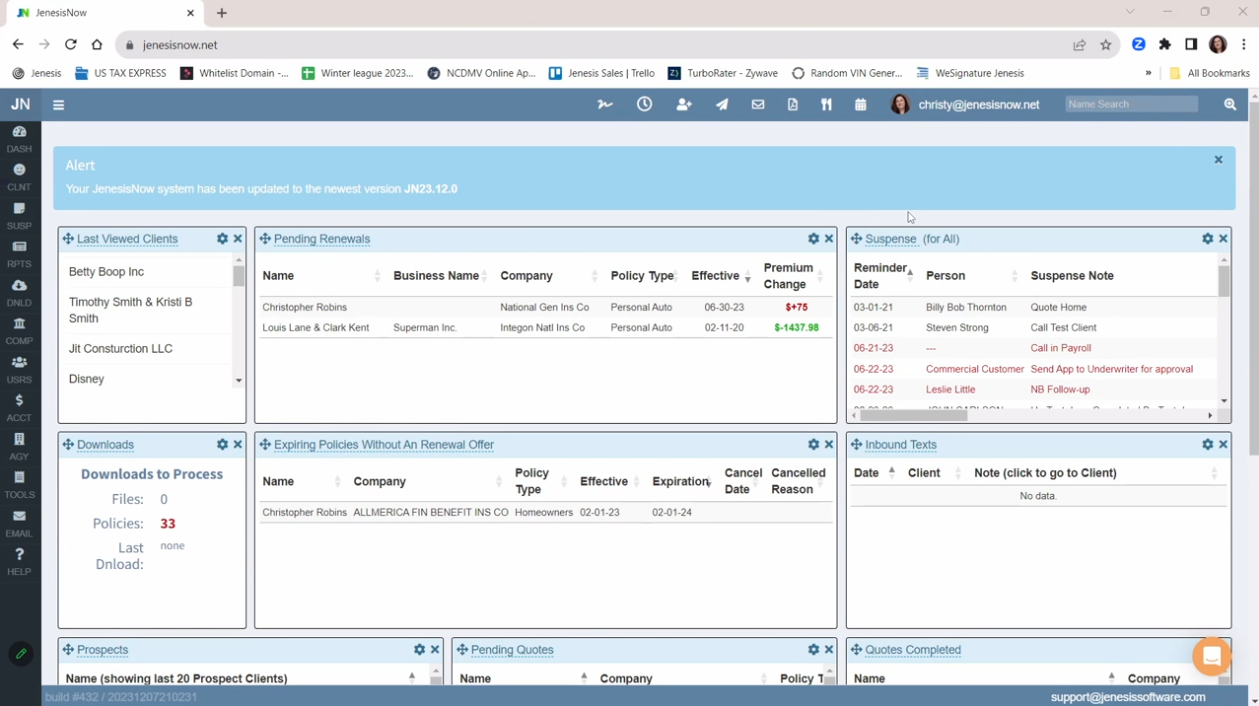This screenshot has width=1259, height=706.
Task: Open the calendar icon in the header
Action: [860, 104]
